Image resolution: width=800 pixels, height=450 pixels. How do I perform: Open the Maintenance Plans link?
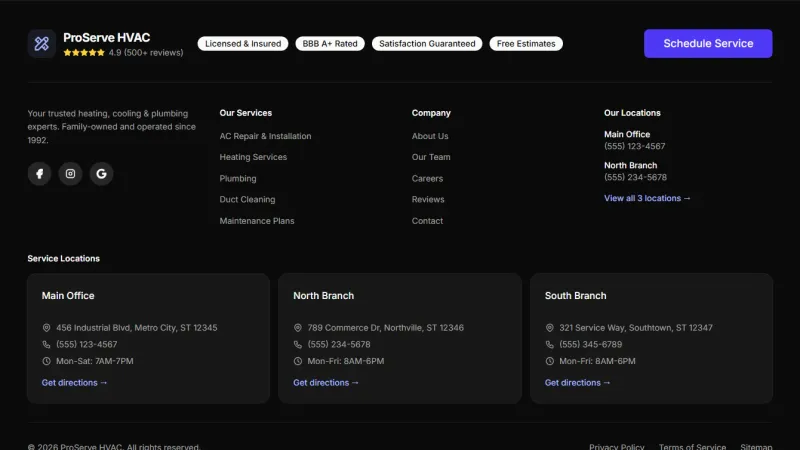(x=257, y=221)
